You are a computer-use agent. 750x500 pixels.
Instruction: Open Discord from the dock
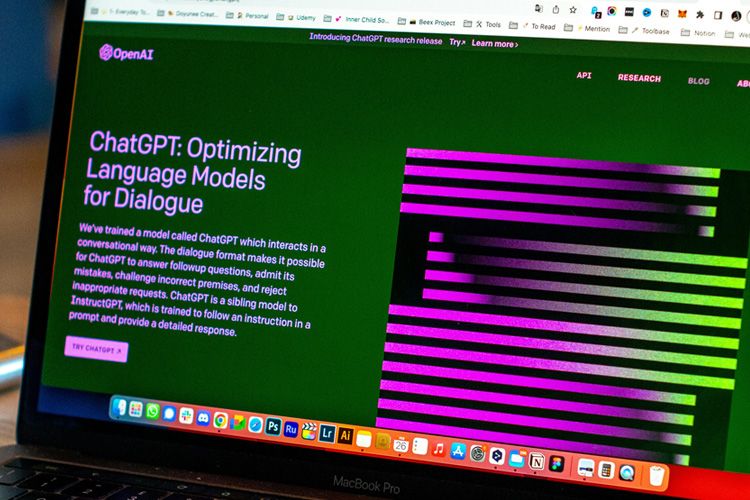203,419
